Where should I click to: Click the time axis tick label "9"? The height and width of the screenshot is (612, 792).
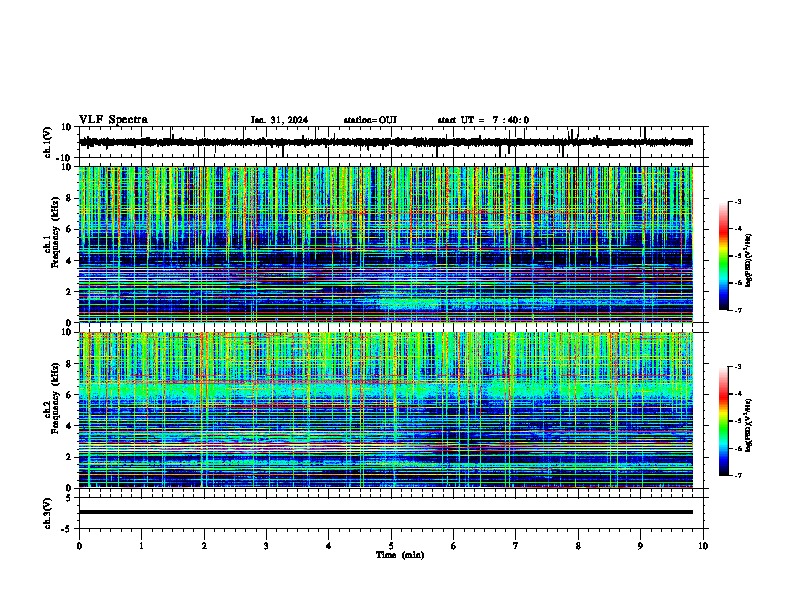coord(640,546)
